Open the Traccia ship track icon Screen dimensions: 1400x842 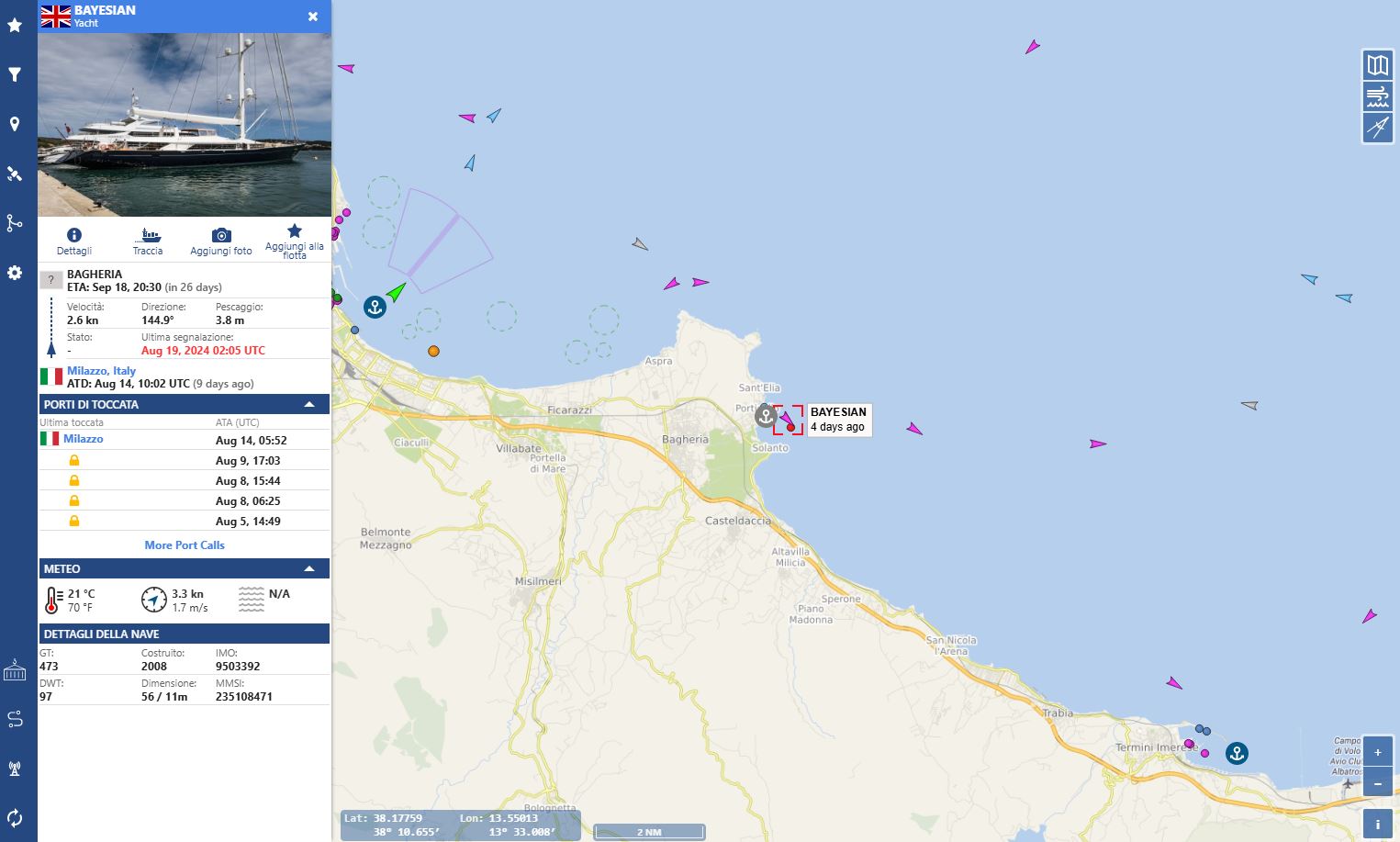(147, 236)
